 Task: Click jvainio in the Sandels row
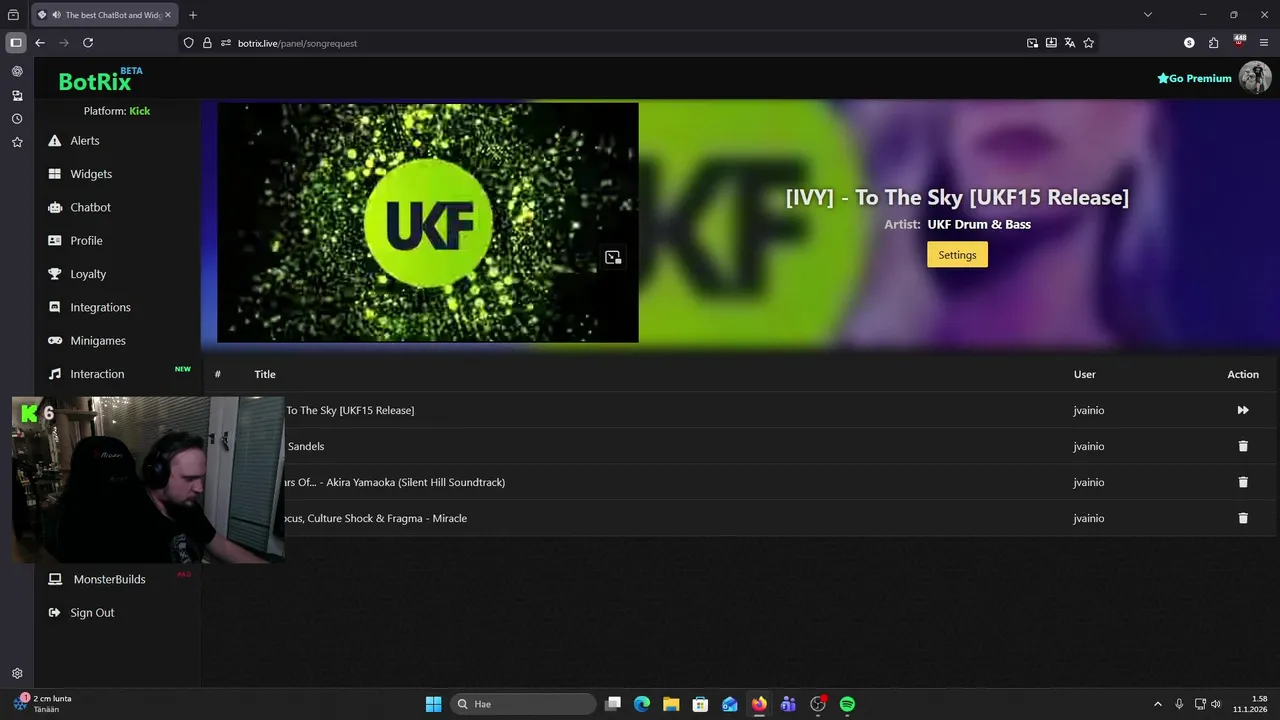pos(1089,446)
